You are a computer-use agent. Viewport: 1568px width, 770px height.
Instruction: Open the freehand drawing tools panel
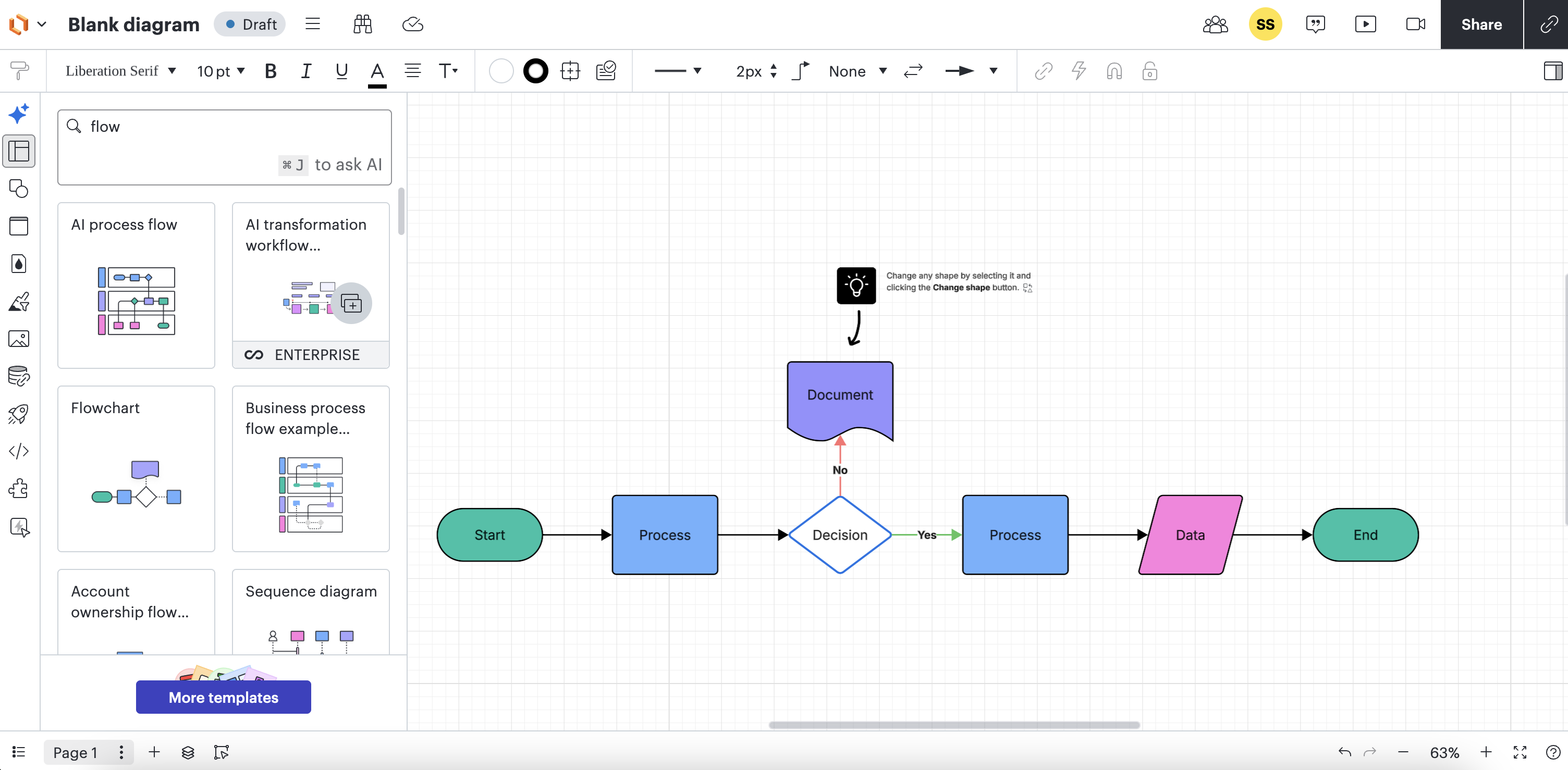(x=19, y=302)
